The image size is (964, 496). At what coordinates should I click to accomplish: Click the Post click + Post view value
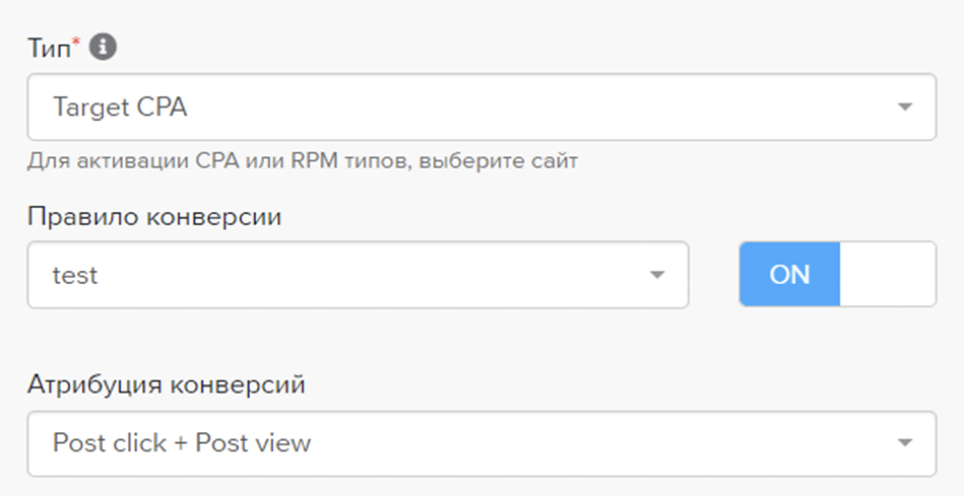(x=181, y=442)
